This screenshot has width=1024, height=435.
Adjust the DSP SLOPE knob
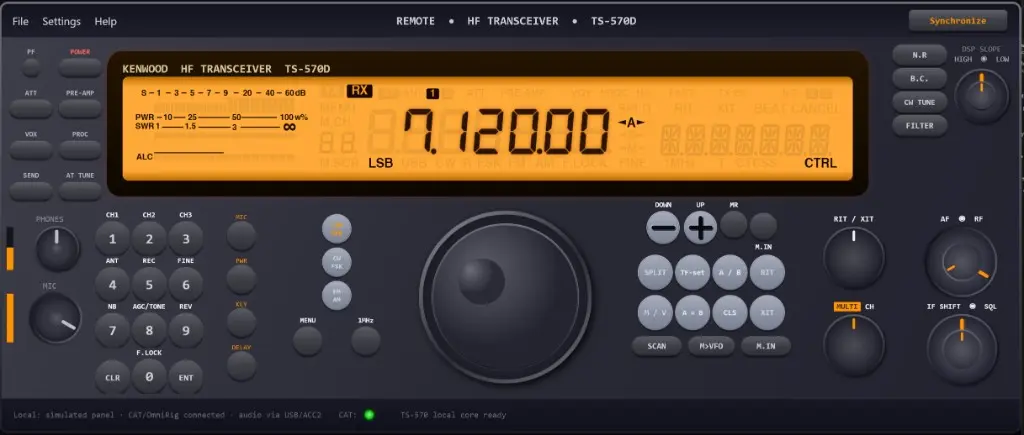pyautogui.click(x=981, y=97)
